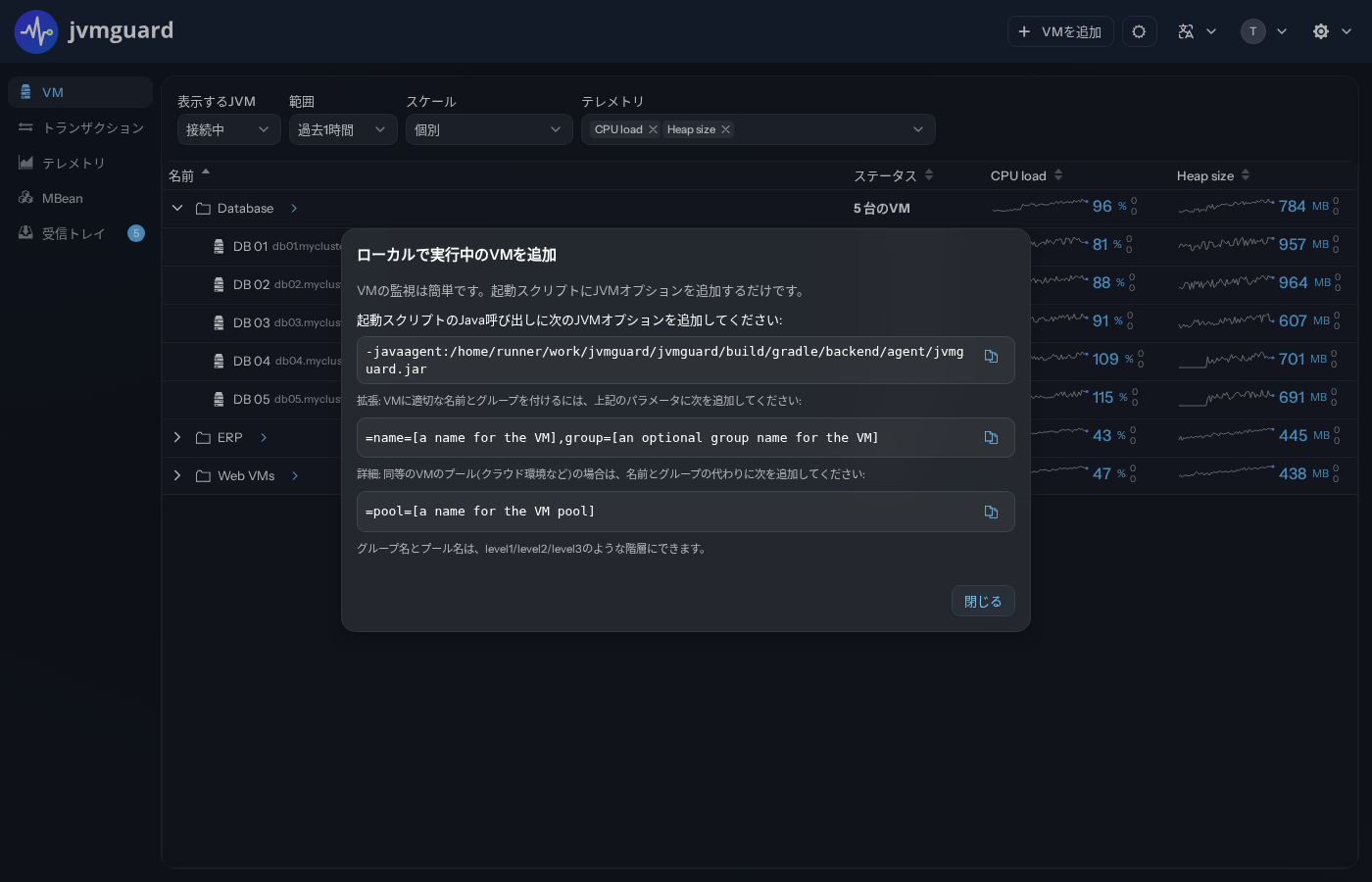The width and height of the screenshot is (1372, 882).
Task: Open トランザクション in the sidebar
Action: (x=80, y=127)
